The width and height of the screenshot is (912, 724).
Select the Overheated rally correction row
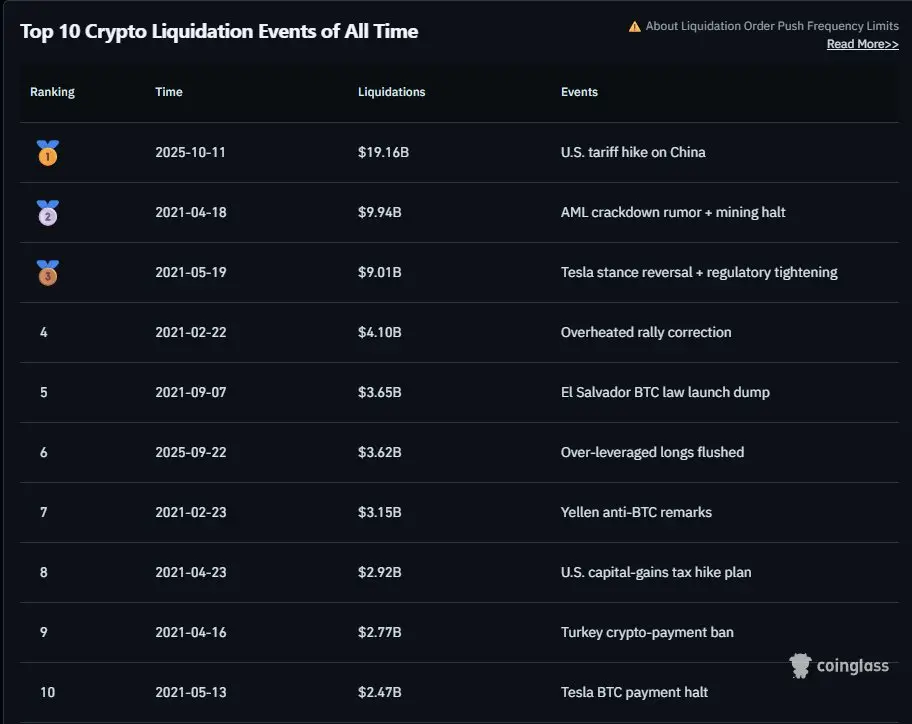[x=646, y=333]
